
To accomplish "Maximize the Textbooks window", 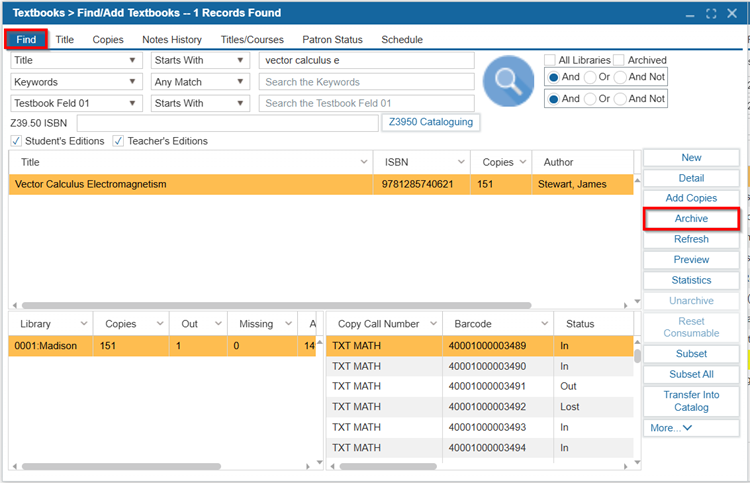I will (711, 14).
